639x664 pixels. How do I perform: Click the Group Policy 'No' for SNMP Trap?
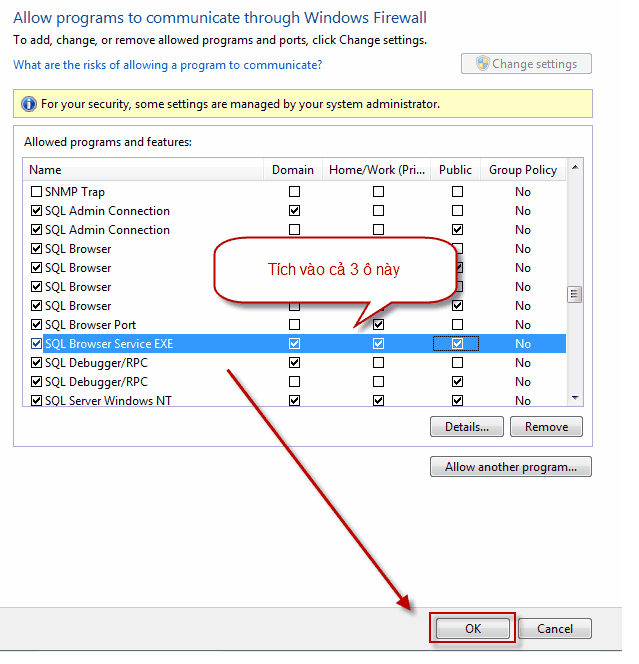(523, 192)
